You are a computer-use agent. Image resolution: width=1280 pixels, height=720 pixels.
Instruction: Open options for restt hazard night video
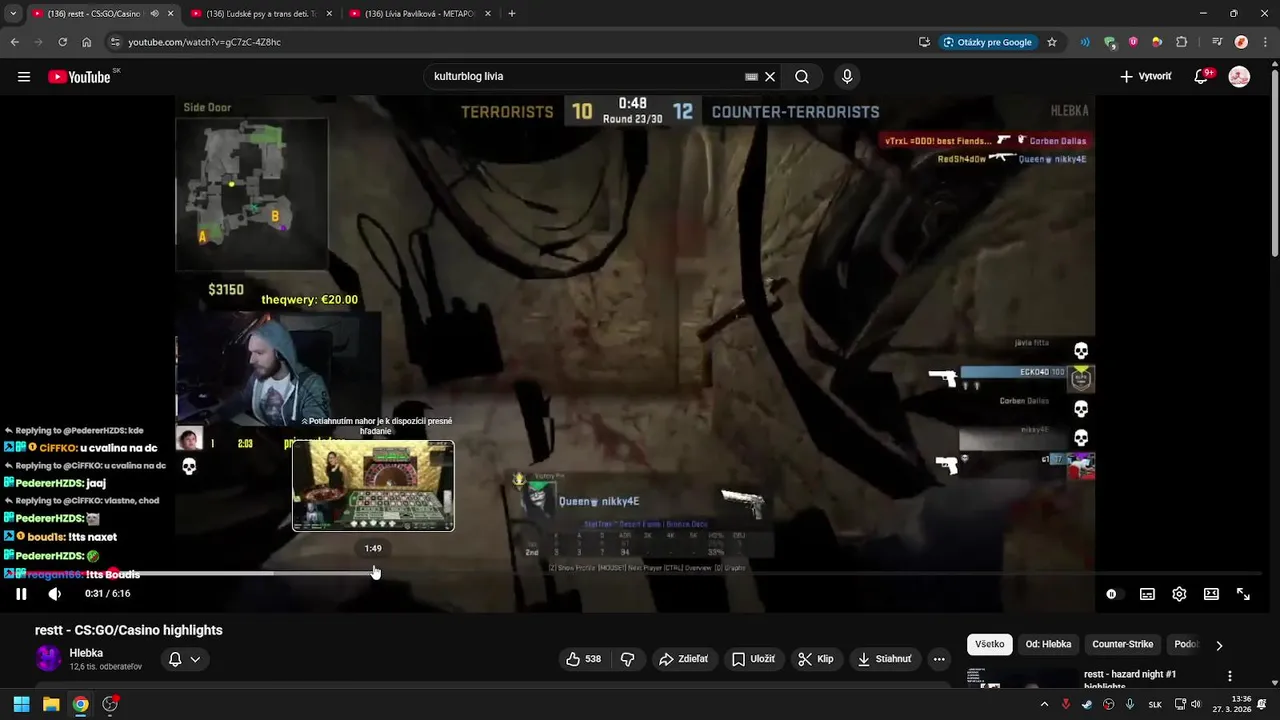coord(1230,676)
